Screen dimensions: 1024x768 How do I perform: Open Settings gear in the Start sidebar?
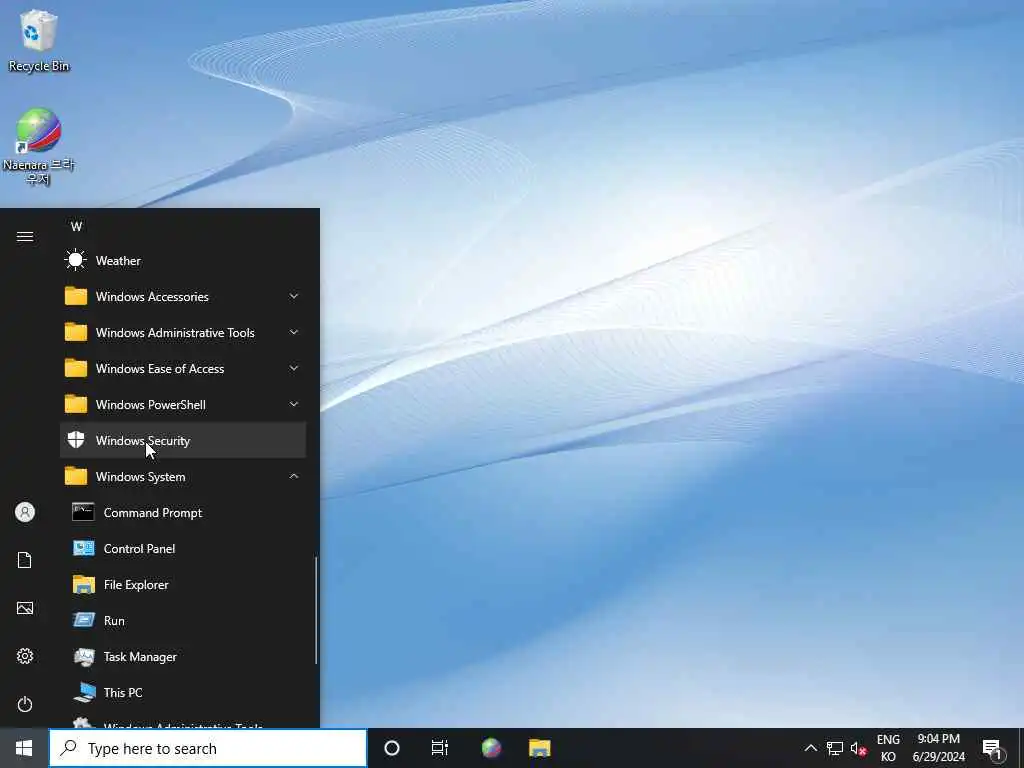pos(25,656)
